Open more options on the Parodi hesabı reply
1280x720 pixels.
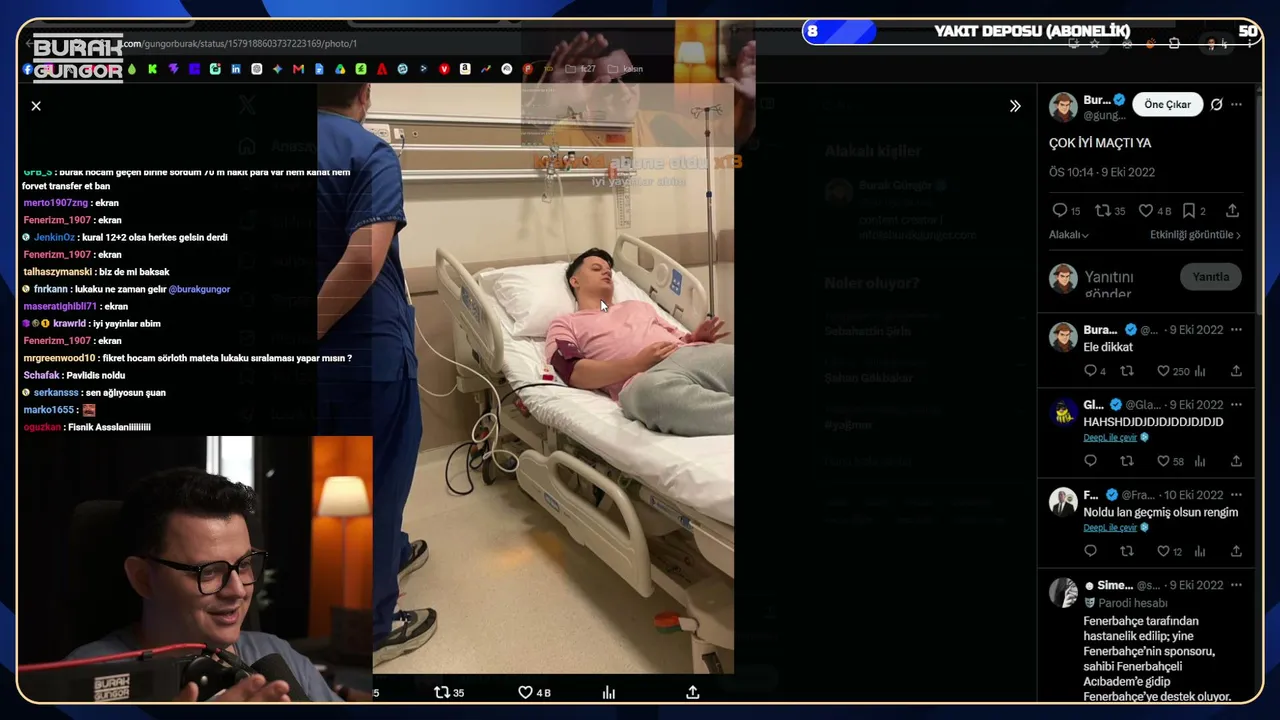point(1237,585)
